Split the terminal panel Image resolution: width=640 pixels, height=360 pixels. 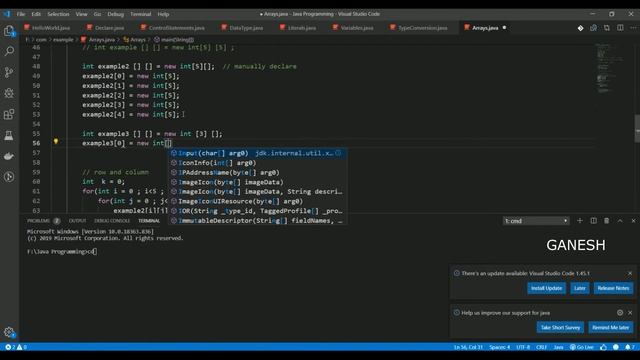coord(593,221)
